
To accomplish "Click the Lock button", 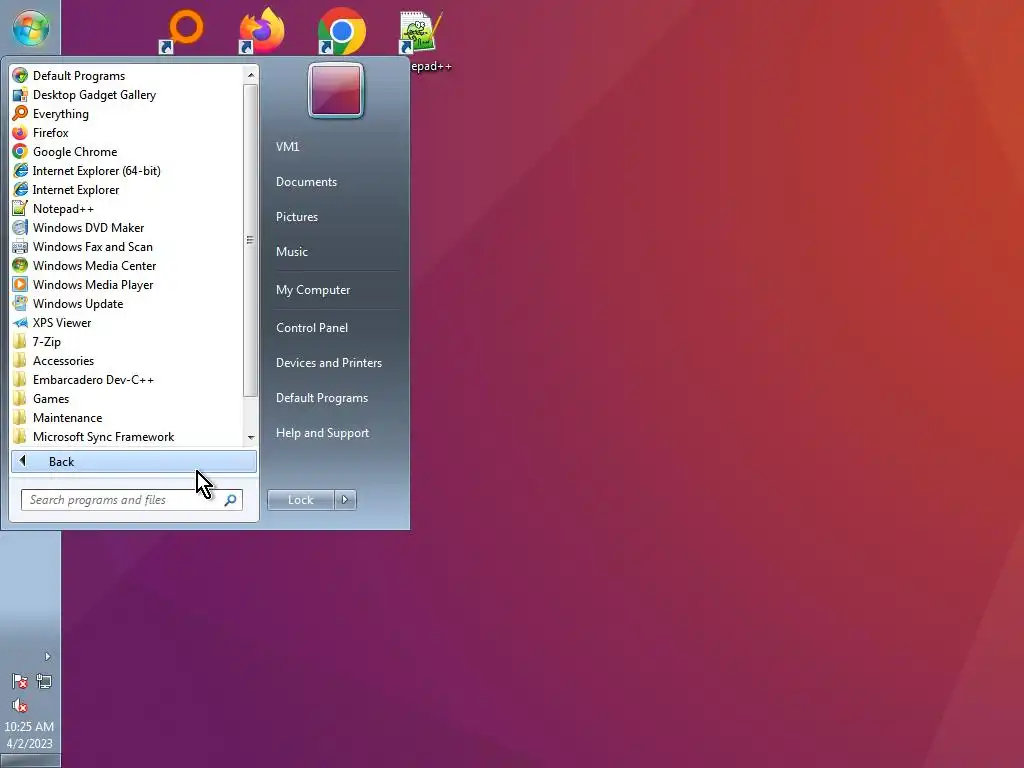I will pyautogui.click(x=301, y=500).
